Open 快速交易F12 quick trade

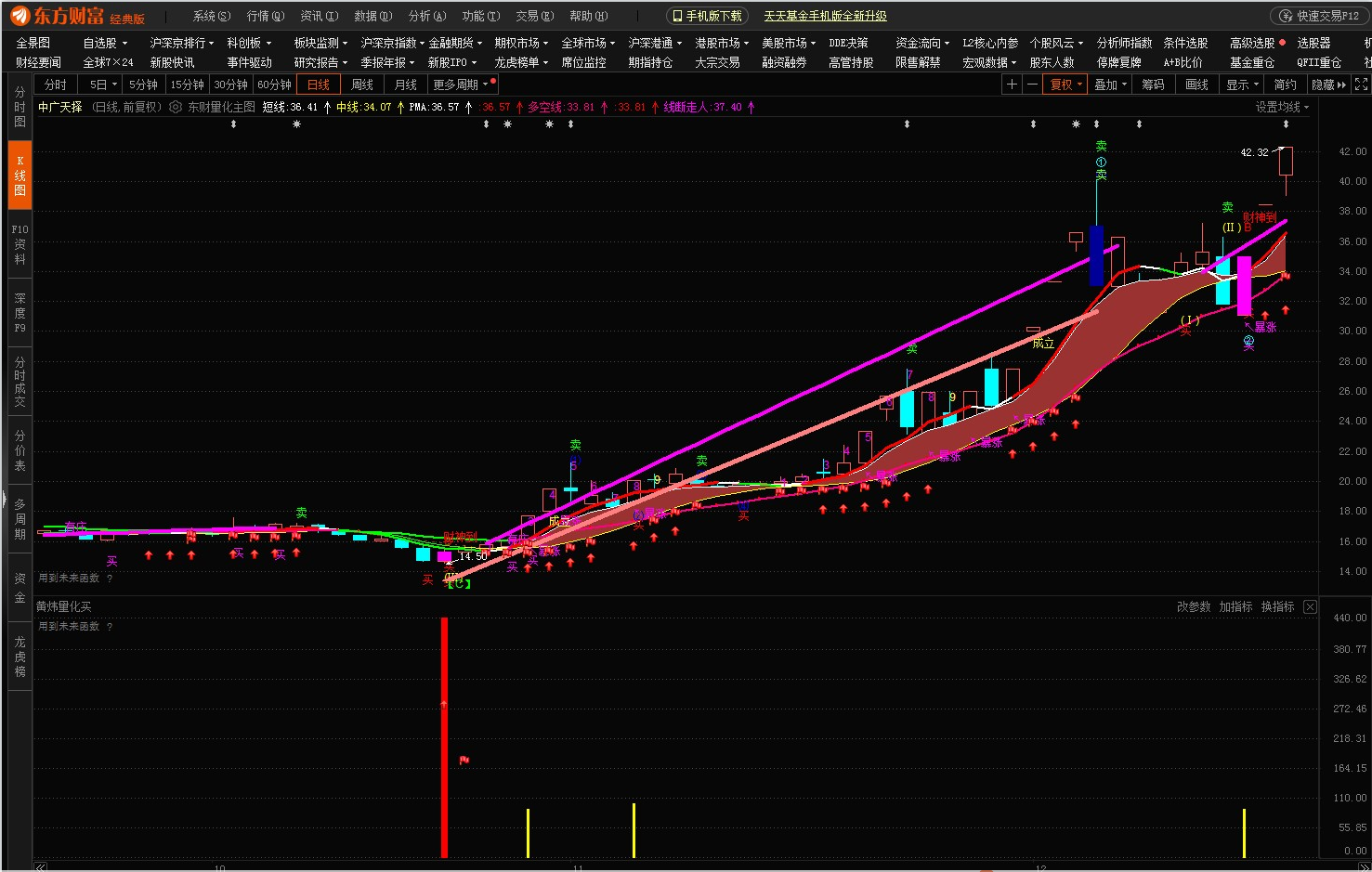pos(1318,16)
